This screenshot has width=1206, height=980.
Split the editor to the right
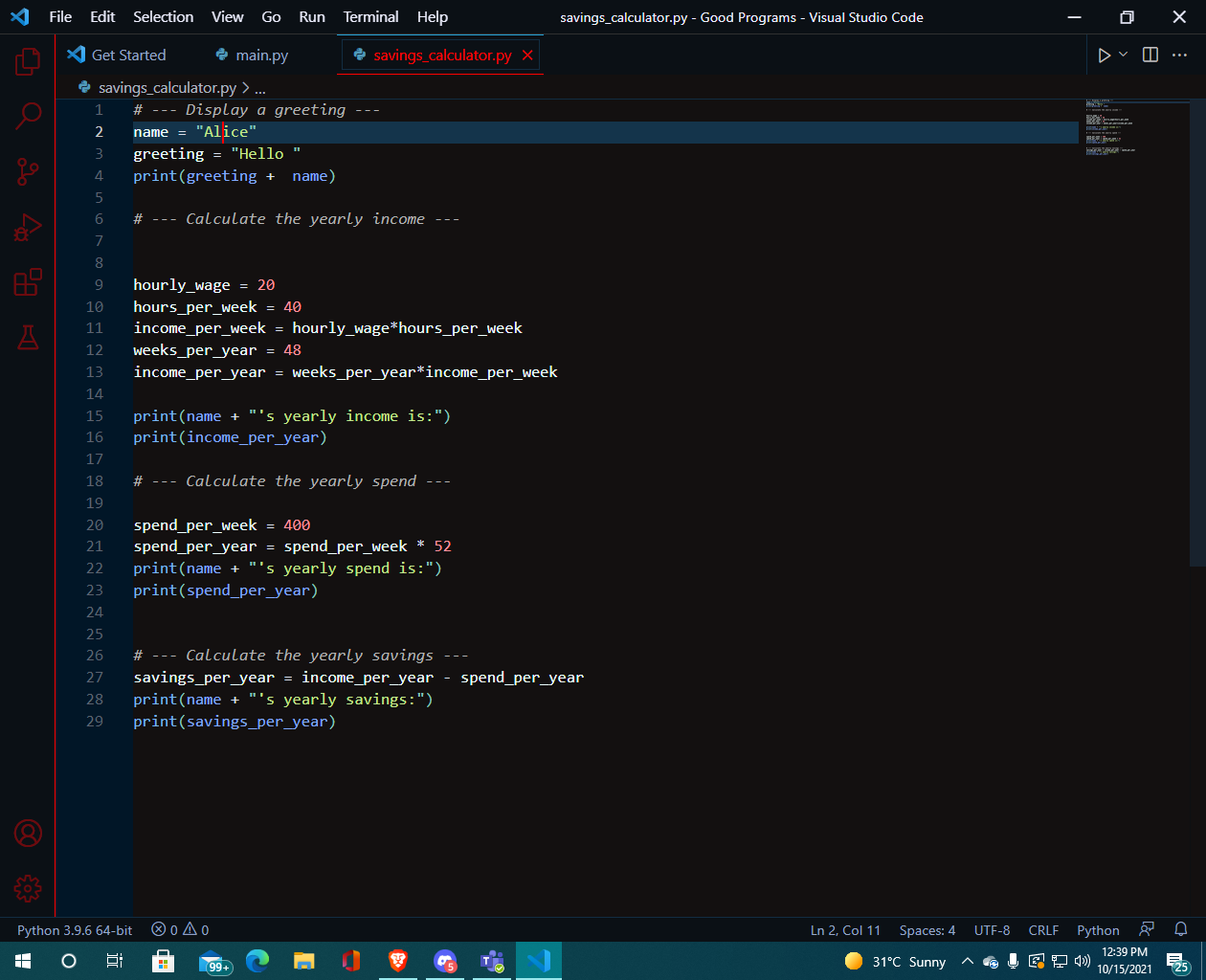click(x=1150, y=55)
